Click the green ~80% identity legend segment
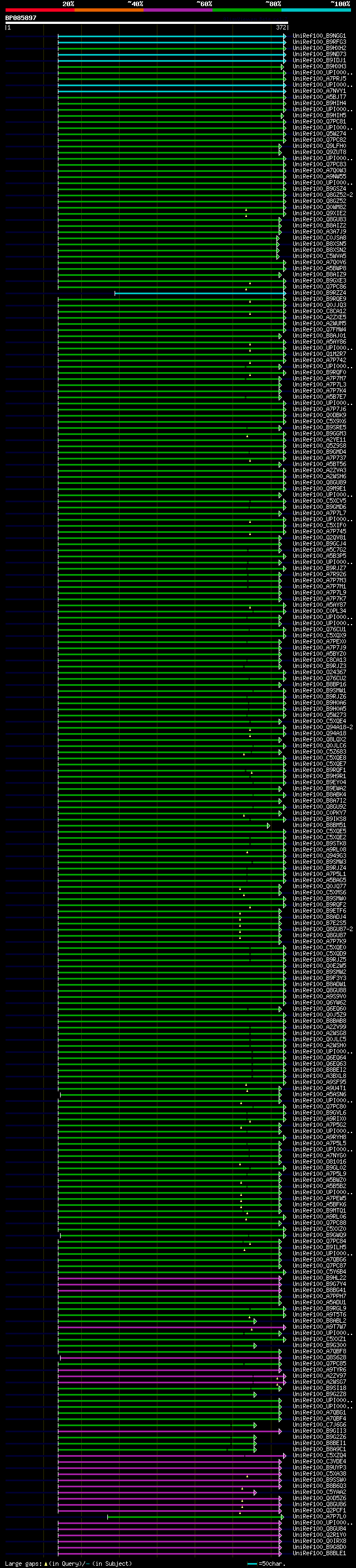This screenshot has height=1568, width=356. 247,10
